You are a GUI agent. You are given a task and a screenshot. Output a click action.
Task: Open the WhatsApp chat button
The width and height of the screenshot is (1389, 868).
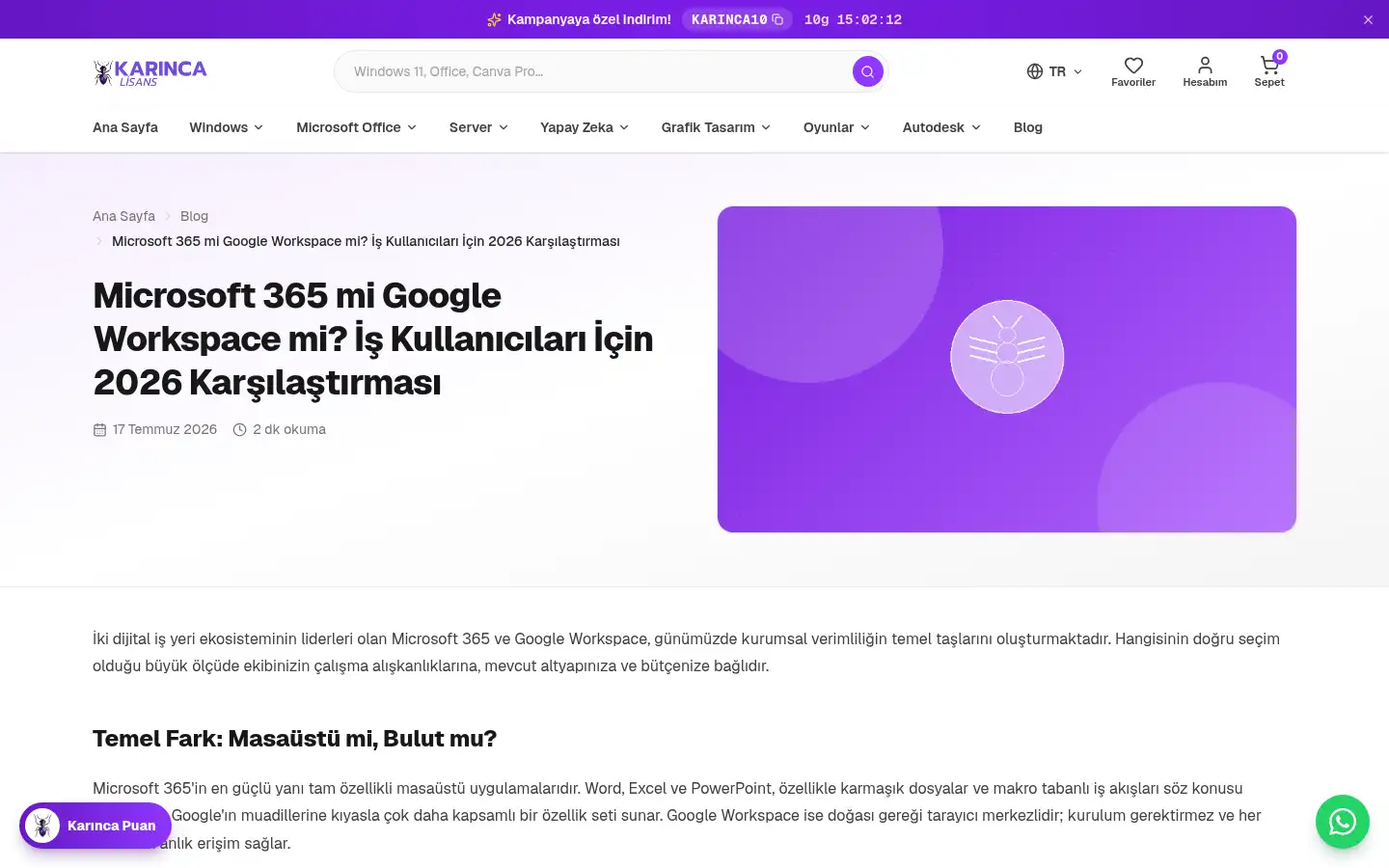[1343, 822]
